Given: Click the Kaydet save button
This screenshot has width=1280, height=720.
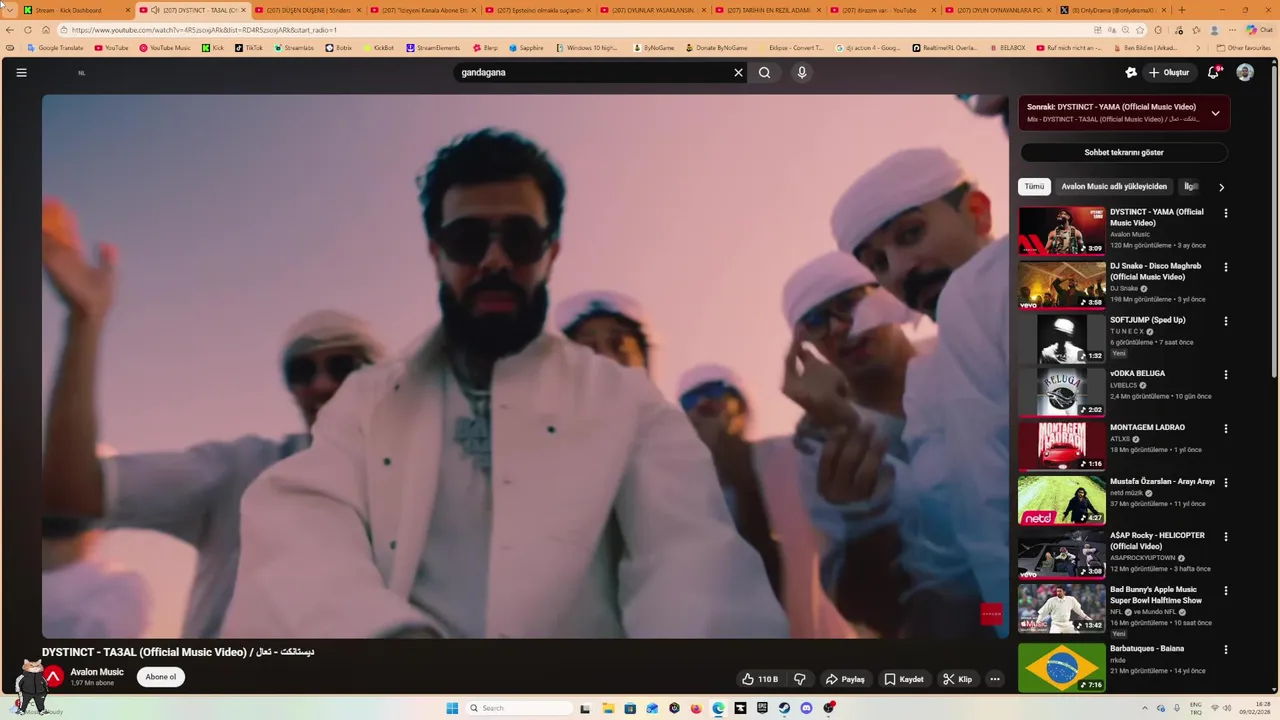Looking at the screenshot, I should [904, 679].
